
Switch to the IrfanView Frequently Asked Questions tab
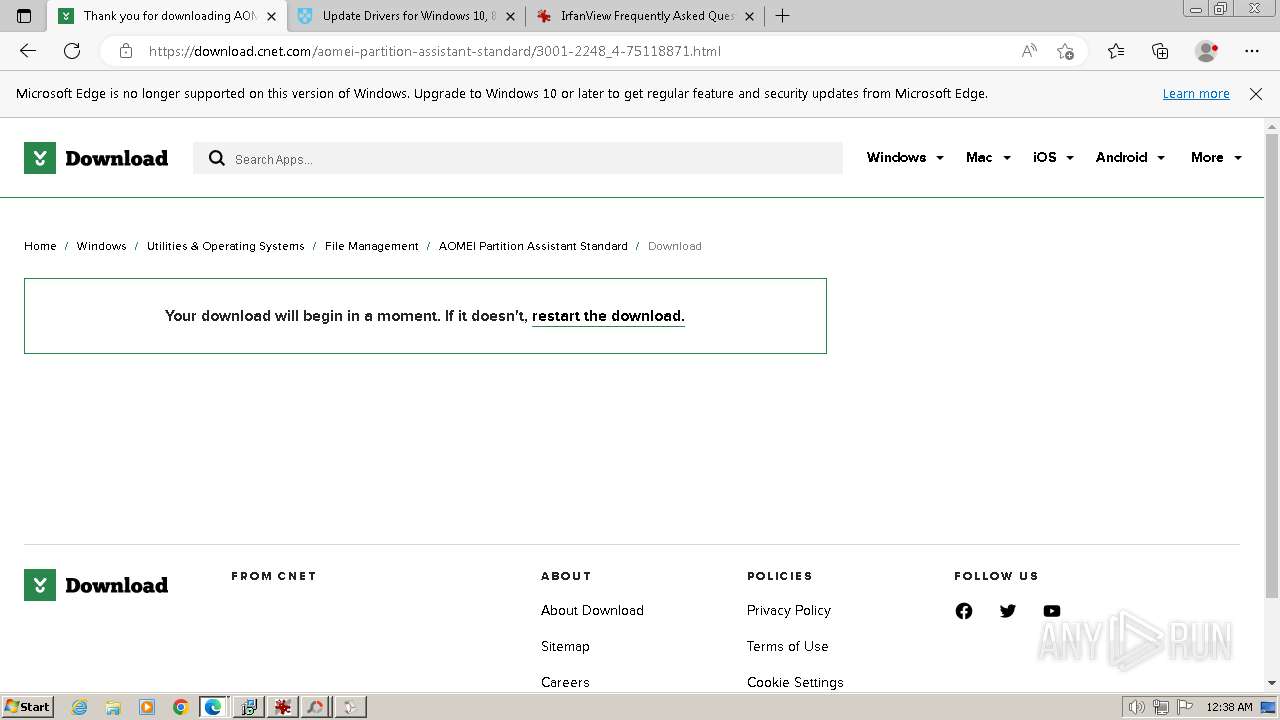tap(646, 16)
